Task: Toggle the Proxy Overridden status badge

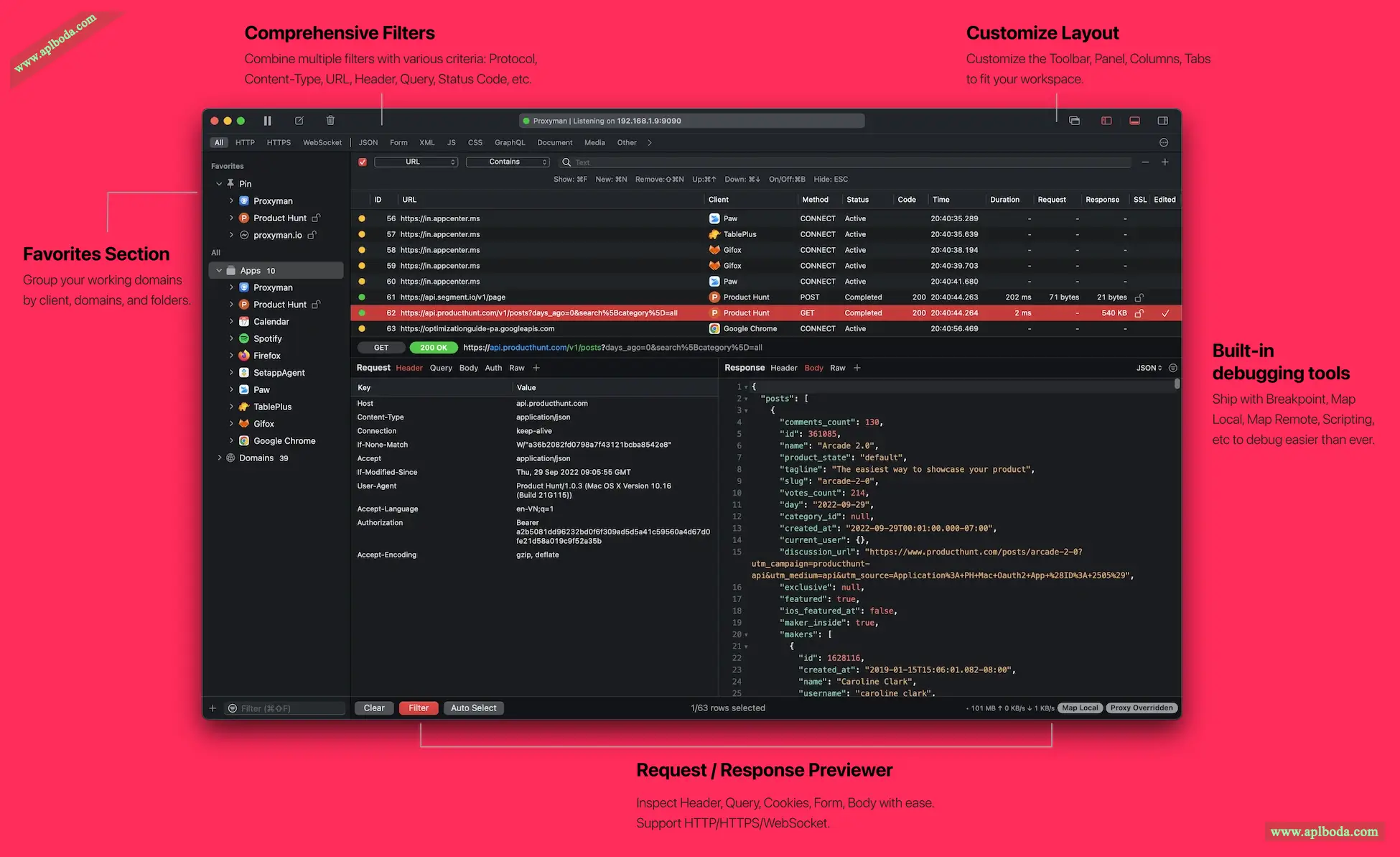Action: pyautogui.click(x=1141, y=708)
